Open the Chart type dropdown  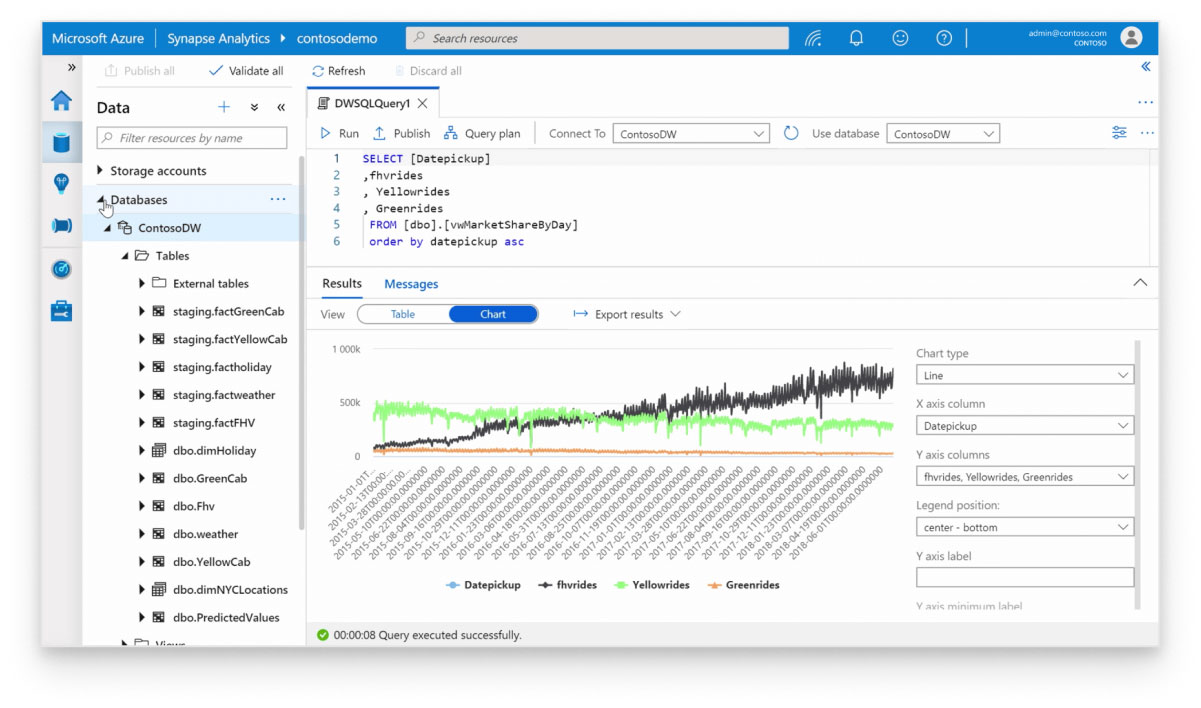point(1024,375)
